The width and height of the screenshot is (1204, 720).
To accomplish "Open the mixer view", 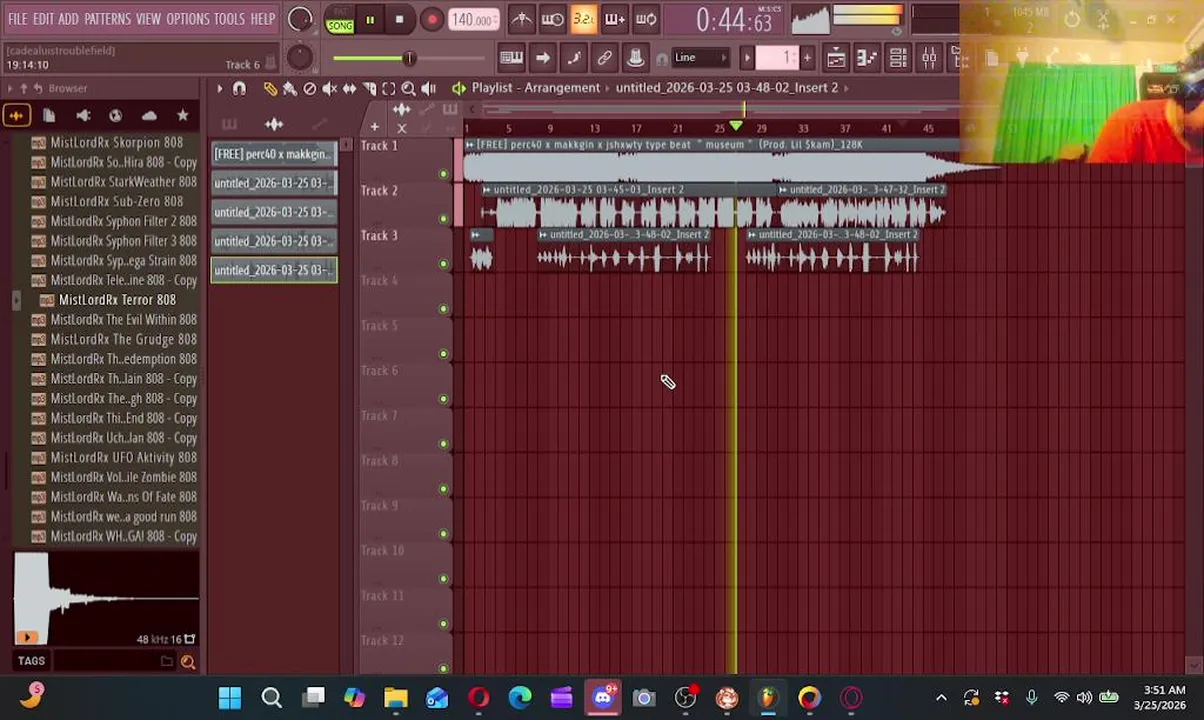I will pyautogui.click(x=929, y=58).
